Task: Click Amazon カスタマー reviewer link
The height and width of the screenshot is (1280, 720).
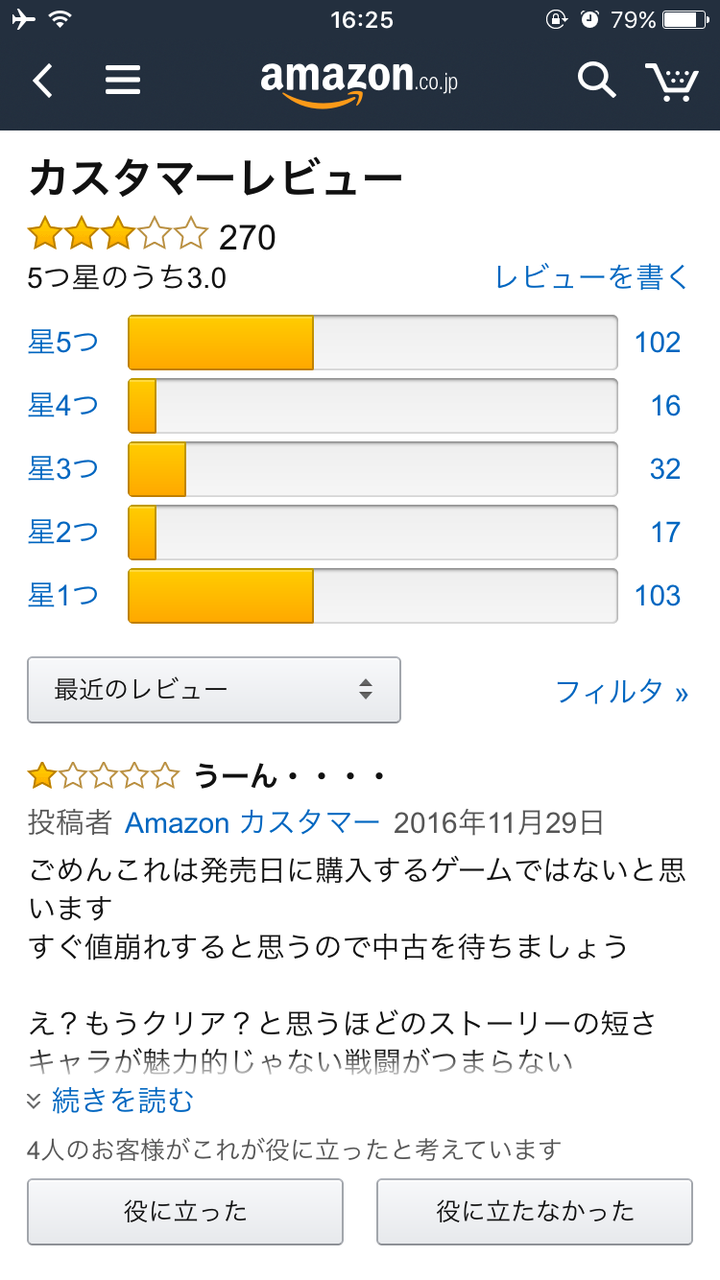Action: 252,823
